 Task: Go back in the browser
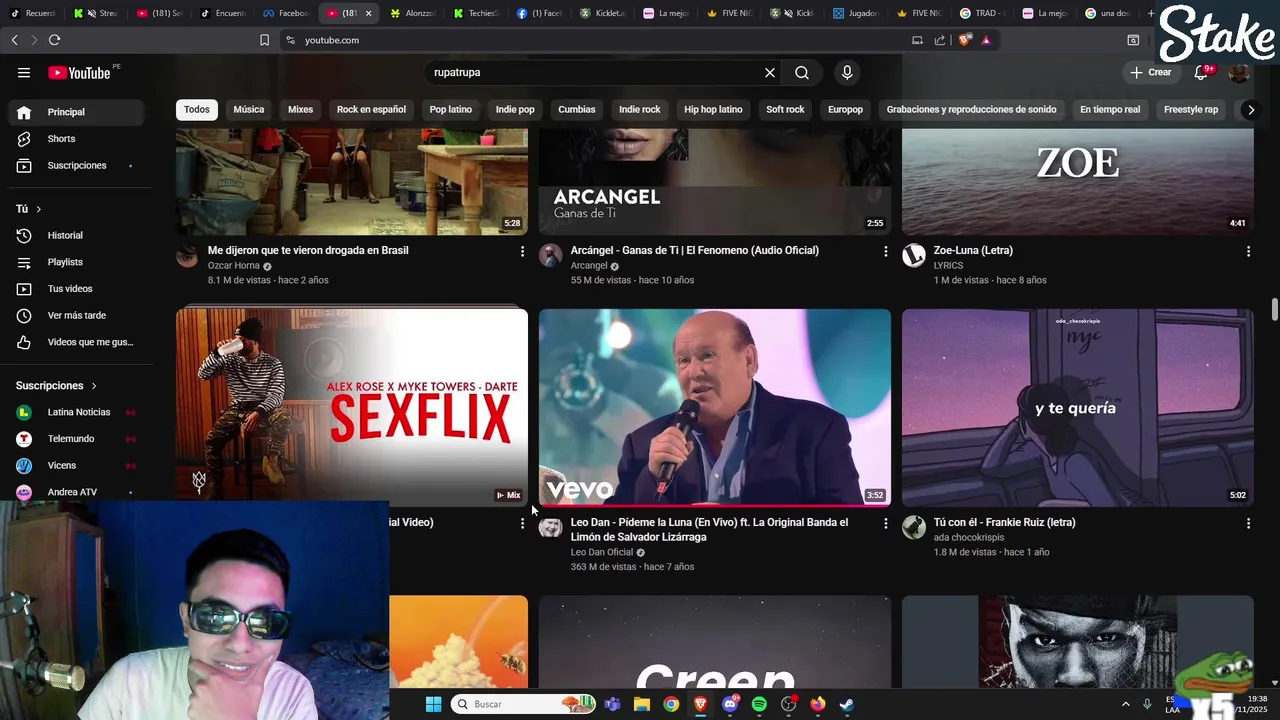pyautogui.click(x=14, y=40)
